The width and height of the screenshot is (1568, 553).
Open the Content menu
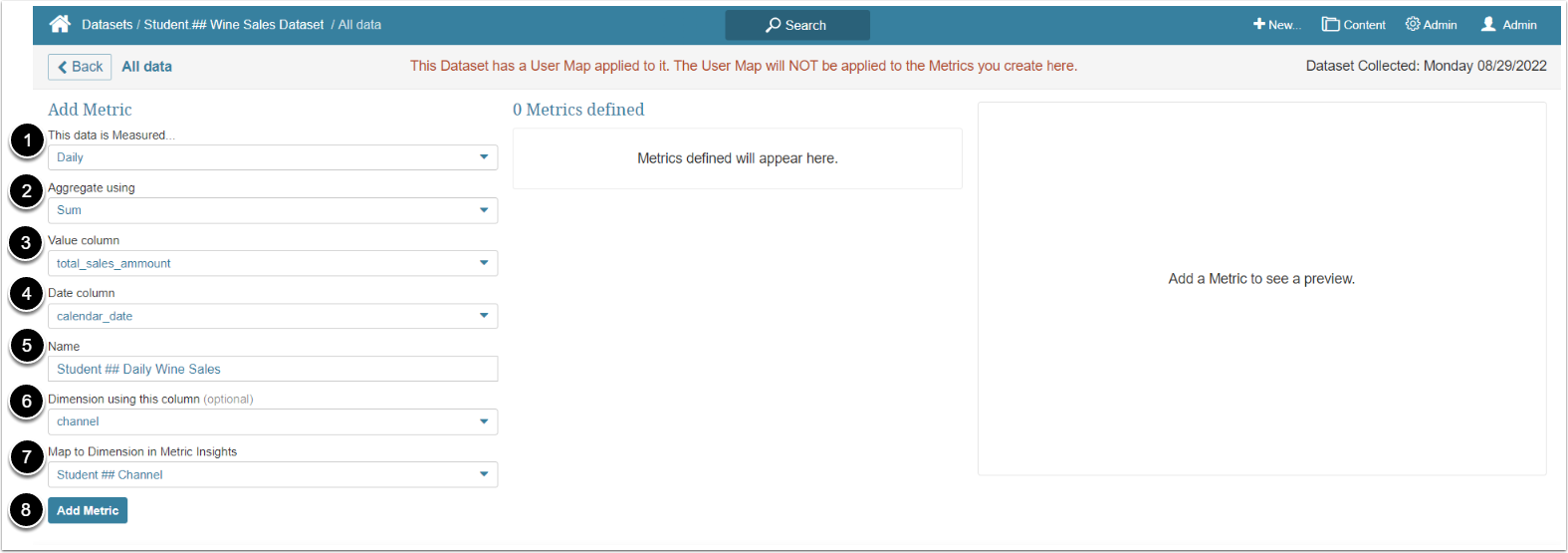[x=1354, y=25]
